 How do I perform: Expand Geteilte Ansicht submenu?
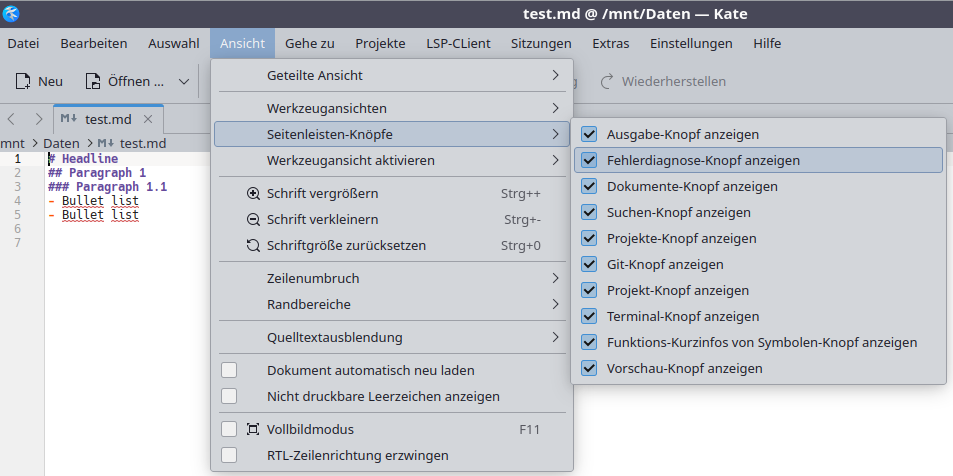(x=392, y=75)
